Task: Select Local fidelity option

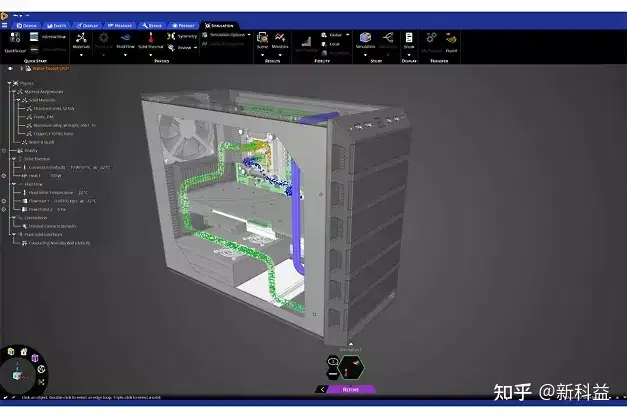Action: (331, 44)
